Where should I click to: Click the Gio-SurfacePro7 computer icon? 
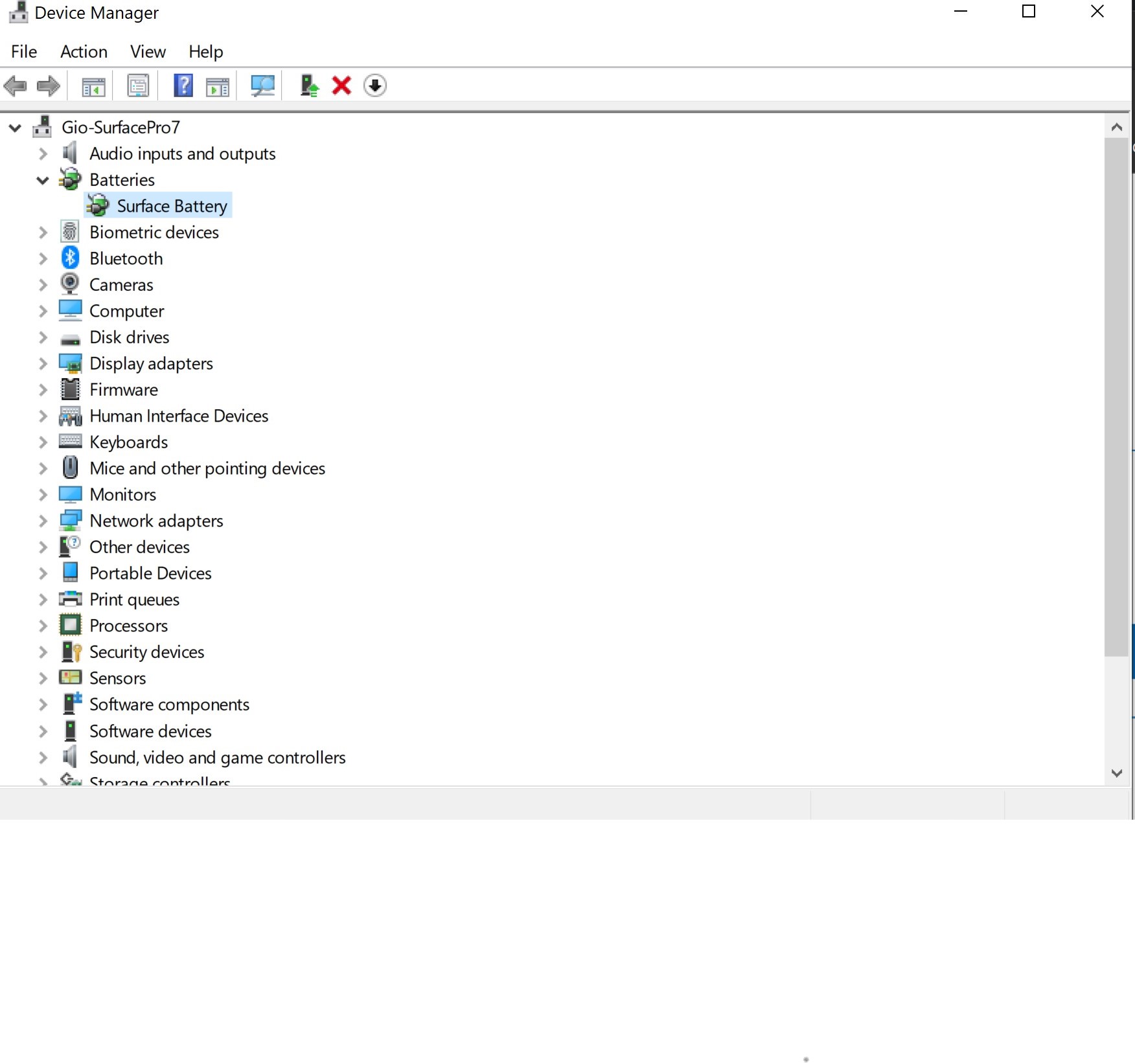tap(42, 127)
